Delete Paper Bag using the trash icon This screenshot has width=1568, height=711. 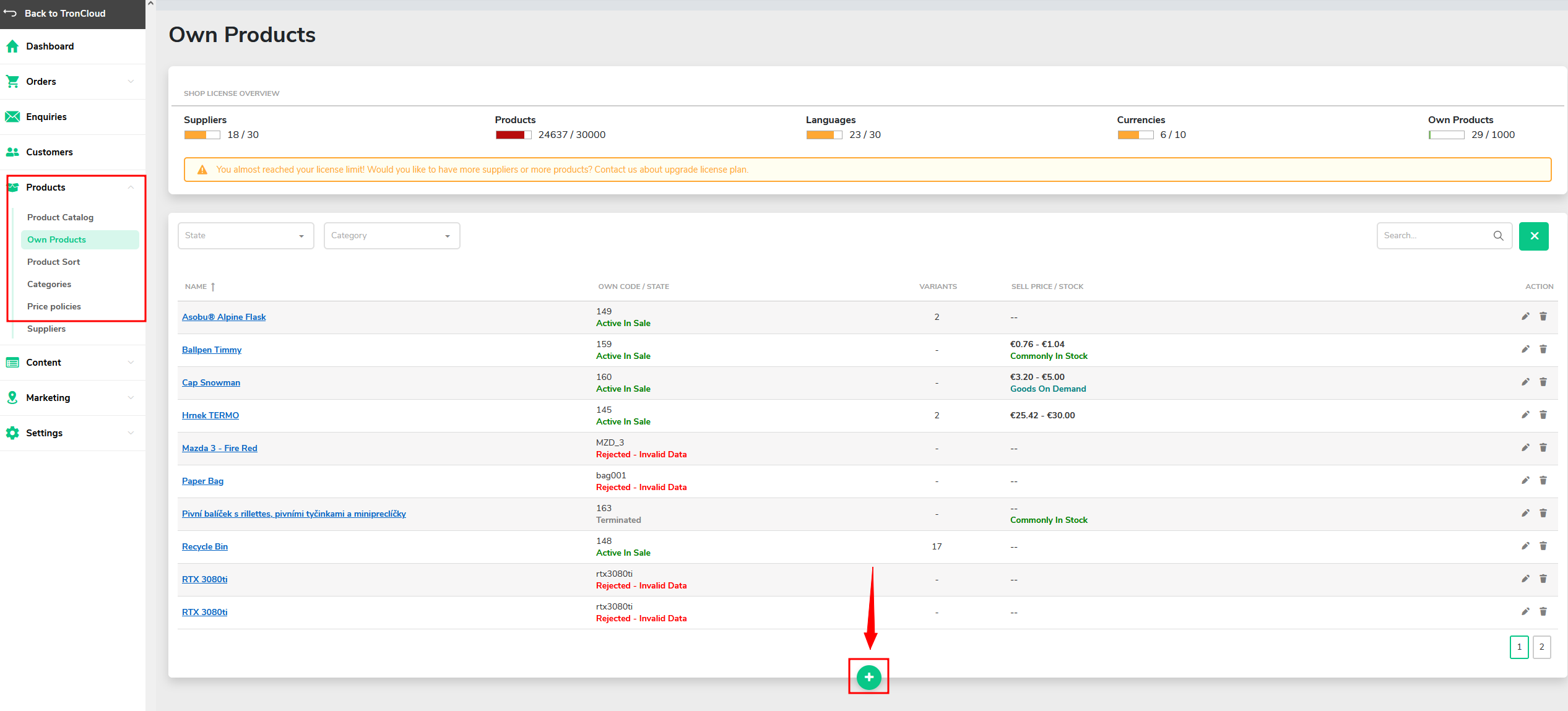(1543, 480)
